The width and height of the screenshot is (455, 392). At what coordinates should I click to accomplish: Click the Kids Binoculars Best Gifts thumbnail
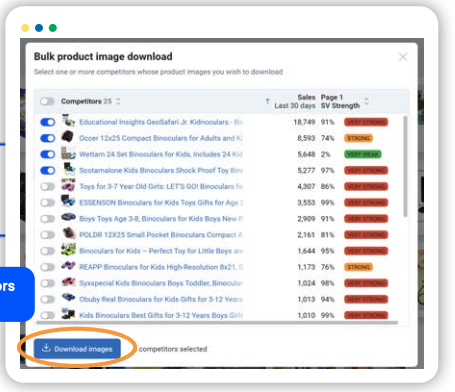(x=68, y=314)
